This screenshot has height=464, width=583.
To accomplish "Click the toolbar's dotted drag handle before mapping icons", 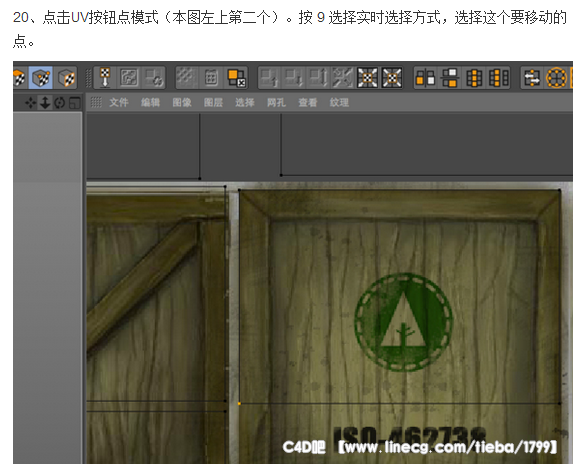I will coord(88,78).
